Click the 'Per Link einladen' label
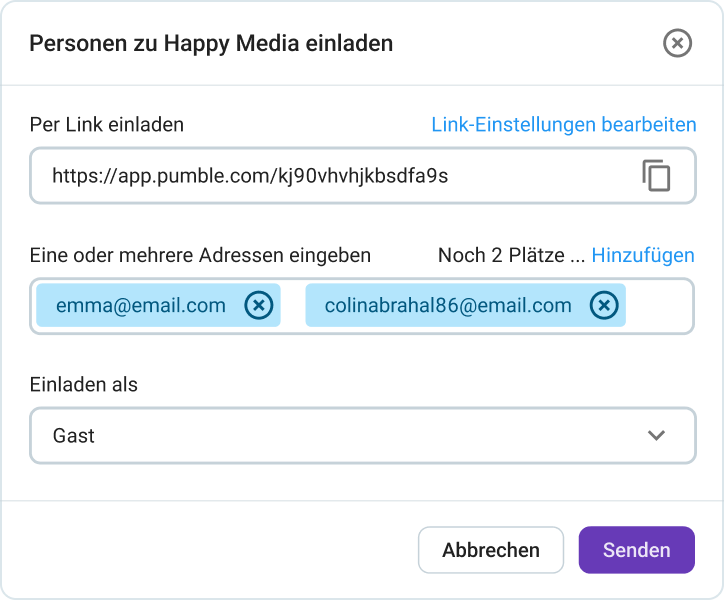Screen dimensions: 724x600 pos(107,125)
